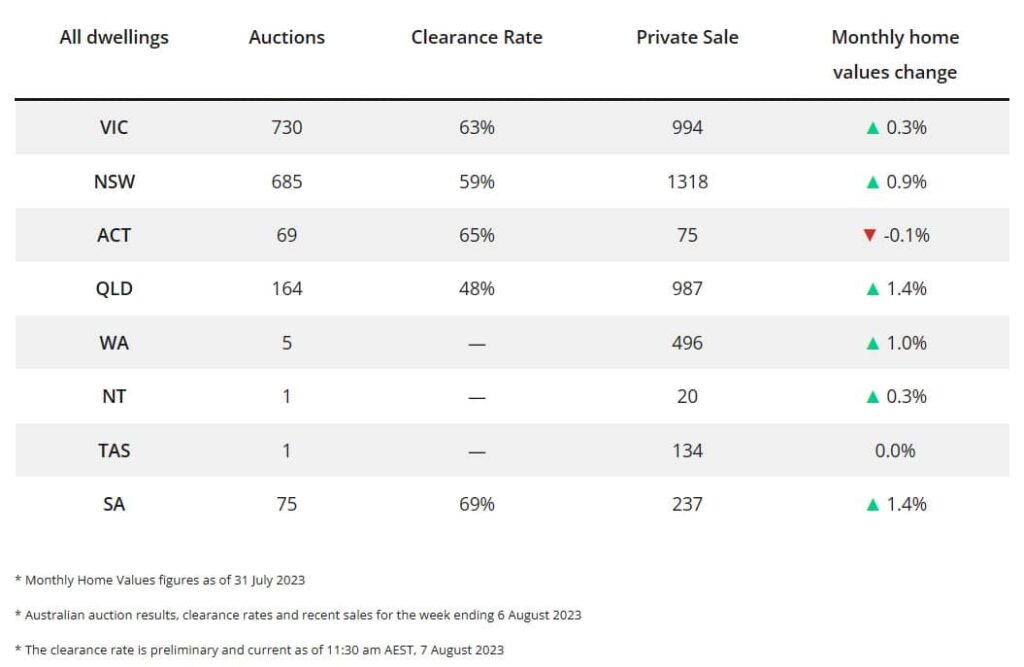Click the green up arrow in QLD row
Viewport: 1024px width, 667px height.
click(x=872, y=289)
